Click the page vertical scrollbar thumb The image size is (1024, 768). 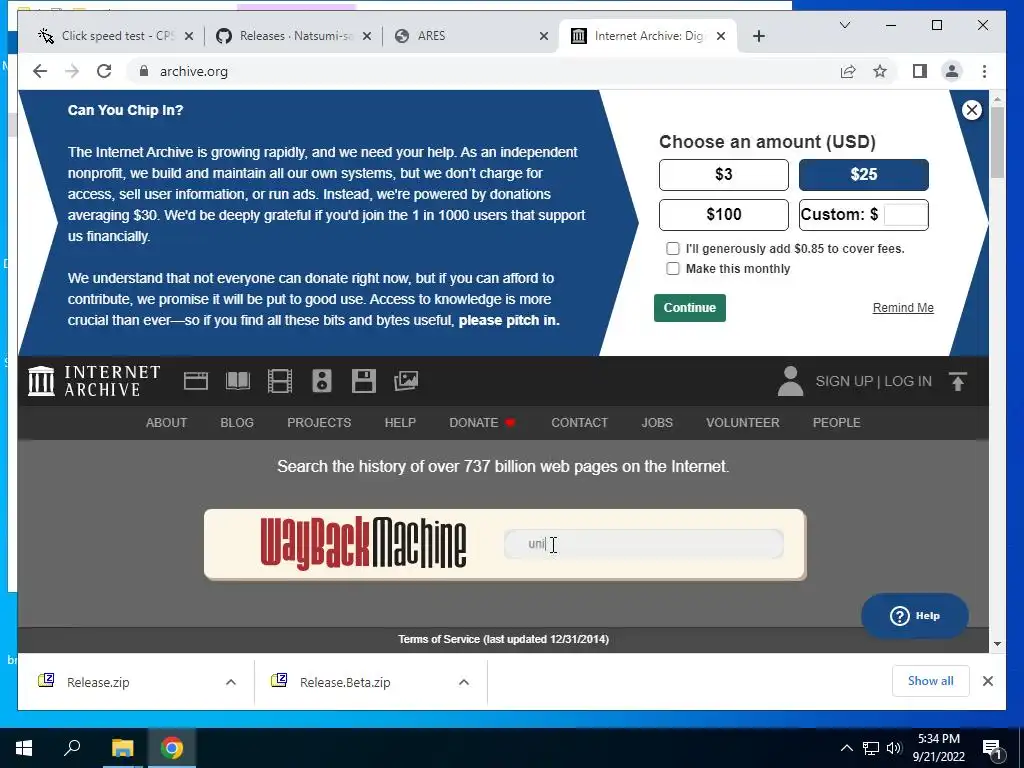tap(997, 142)
